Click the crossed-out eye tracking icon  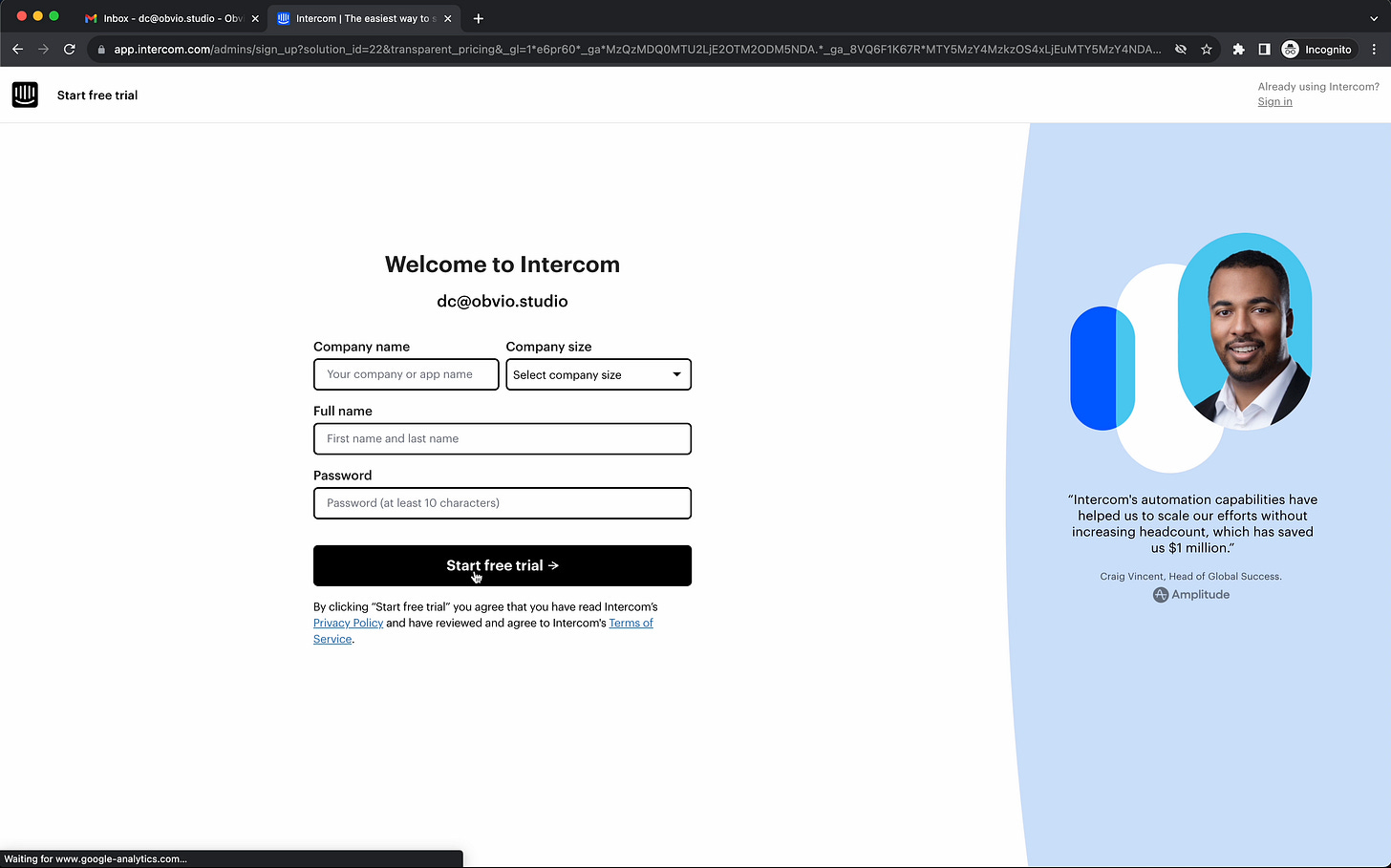[1181, 50]
